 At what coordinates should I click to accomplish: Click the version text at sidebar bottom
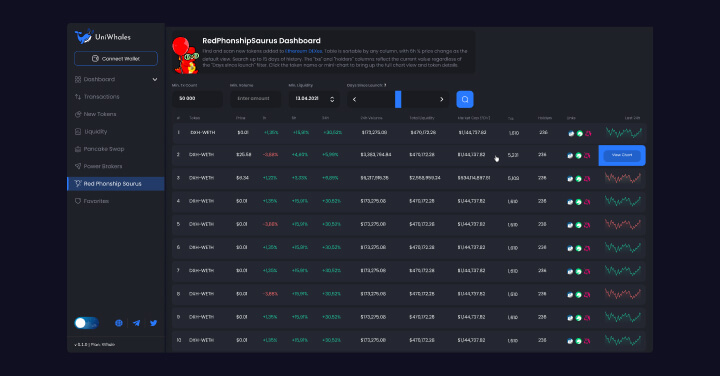95,344
